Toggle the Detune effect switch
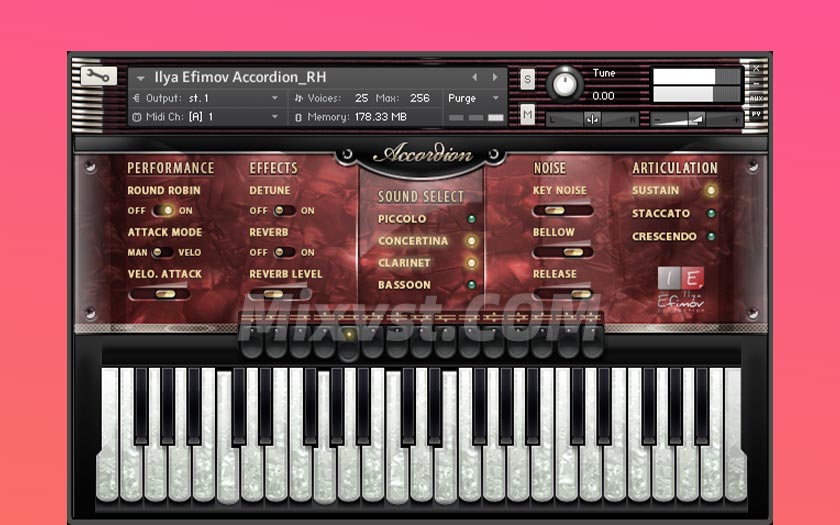The height and width of the screenshot is (525, 840). (283, 211)
